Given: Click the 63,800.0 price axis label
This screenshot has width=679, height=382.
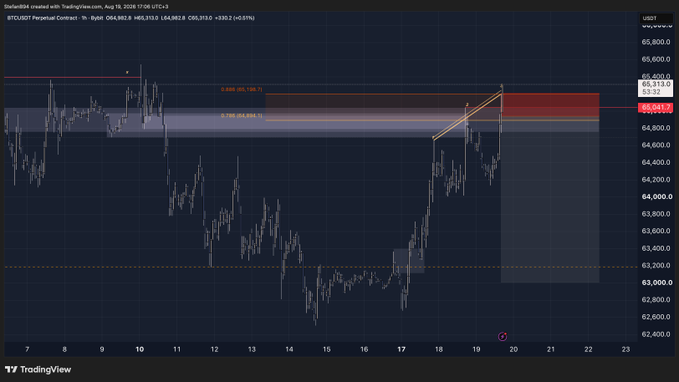Looking at the screenshot, I should 656,214.
